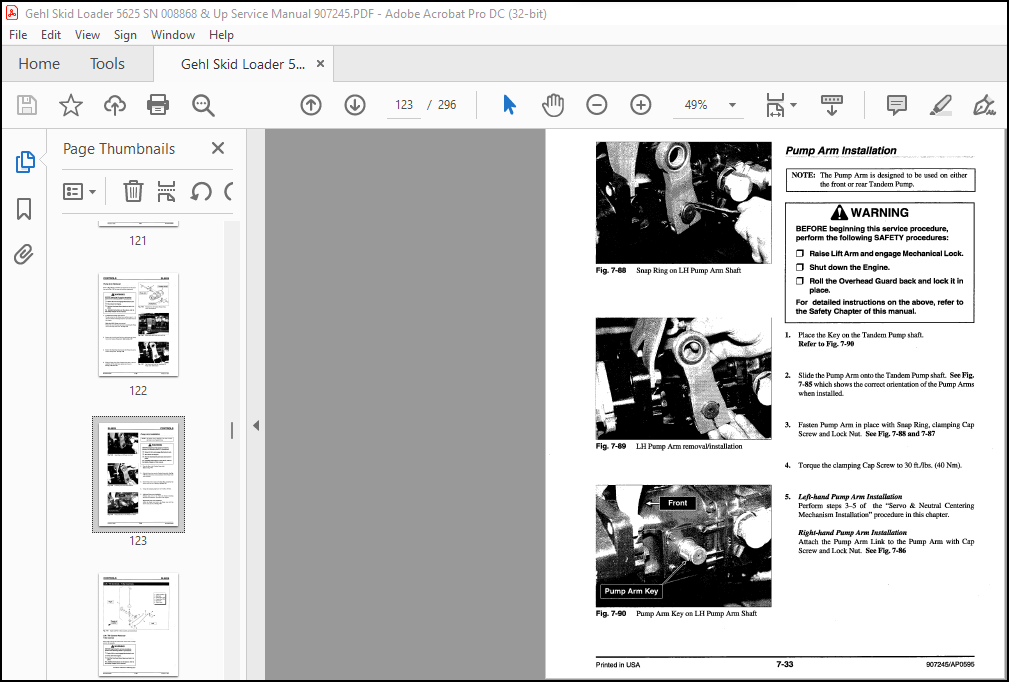This screenshot has height=682, width=1009.
Task: Click the Fig. 7-88 caption text
Action: coord(669,271)
